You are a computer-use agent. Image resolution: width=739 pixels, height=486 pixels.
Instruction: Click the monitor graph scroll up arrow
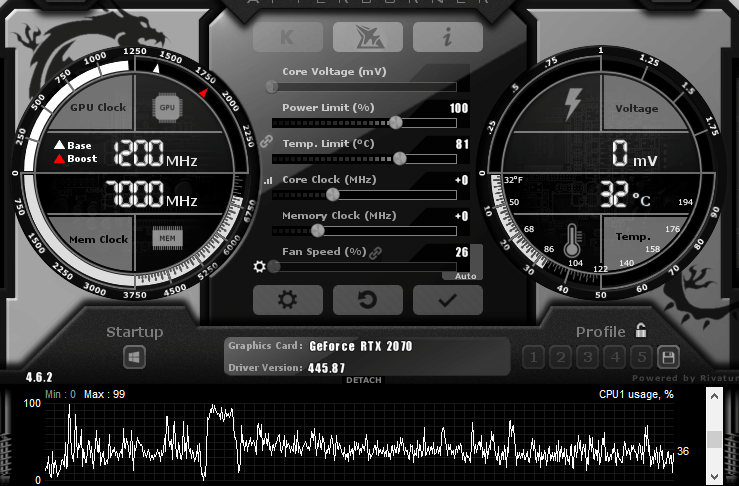714,396
